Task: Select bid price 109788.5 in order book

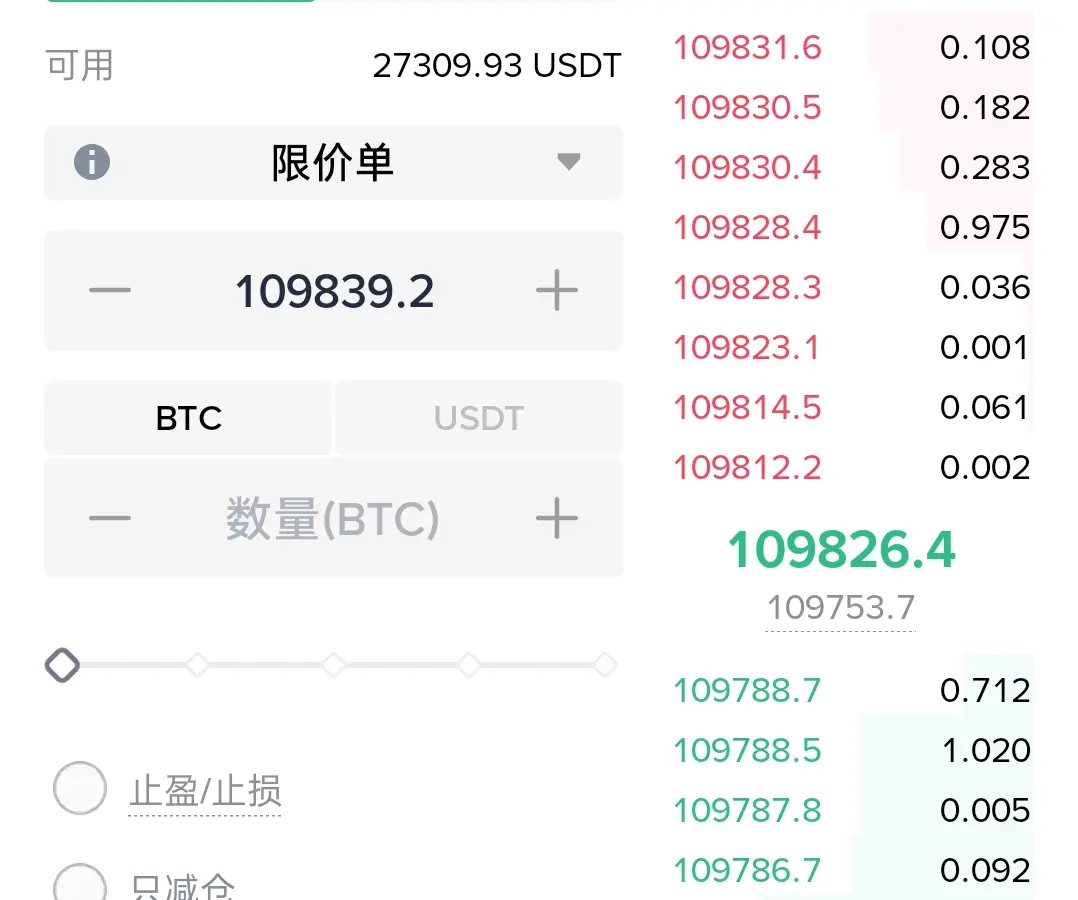Action: tap(747, 750)
